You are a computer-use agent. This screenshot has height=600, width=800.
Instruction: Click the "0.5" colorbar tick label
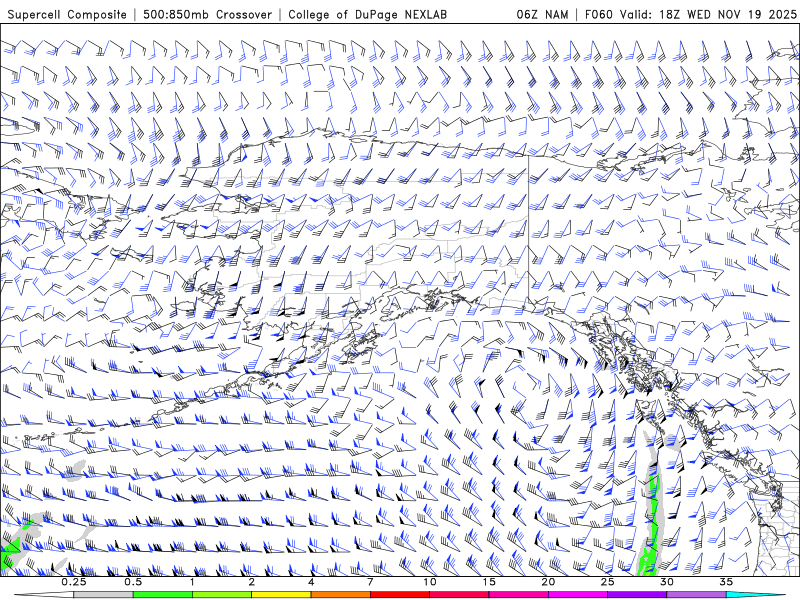[133, 582]
